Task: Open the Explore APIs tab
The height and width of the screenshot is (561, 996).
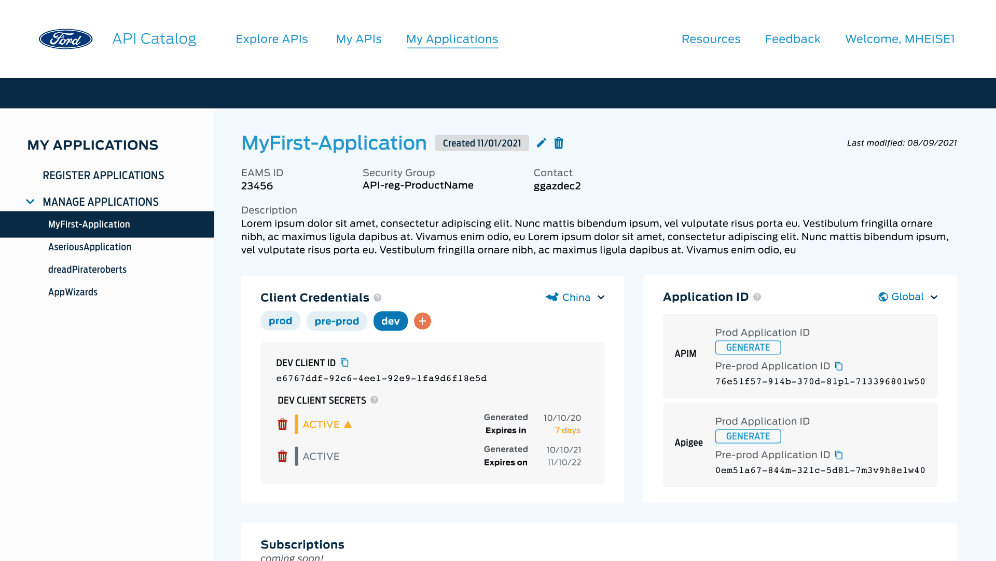Action: coord(271,39)
